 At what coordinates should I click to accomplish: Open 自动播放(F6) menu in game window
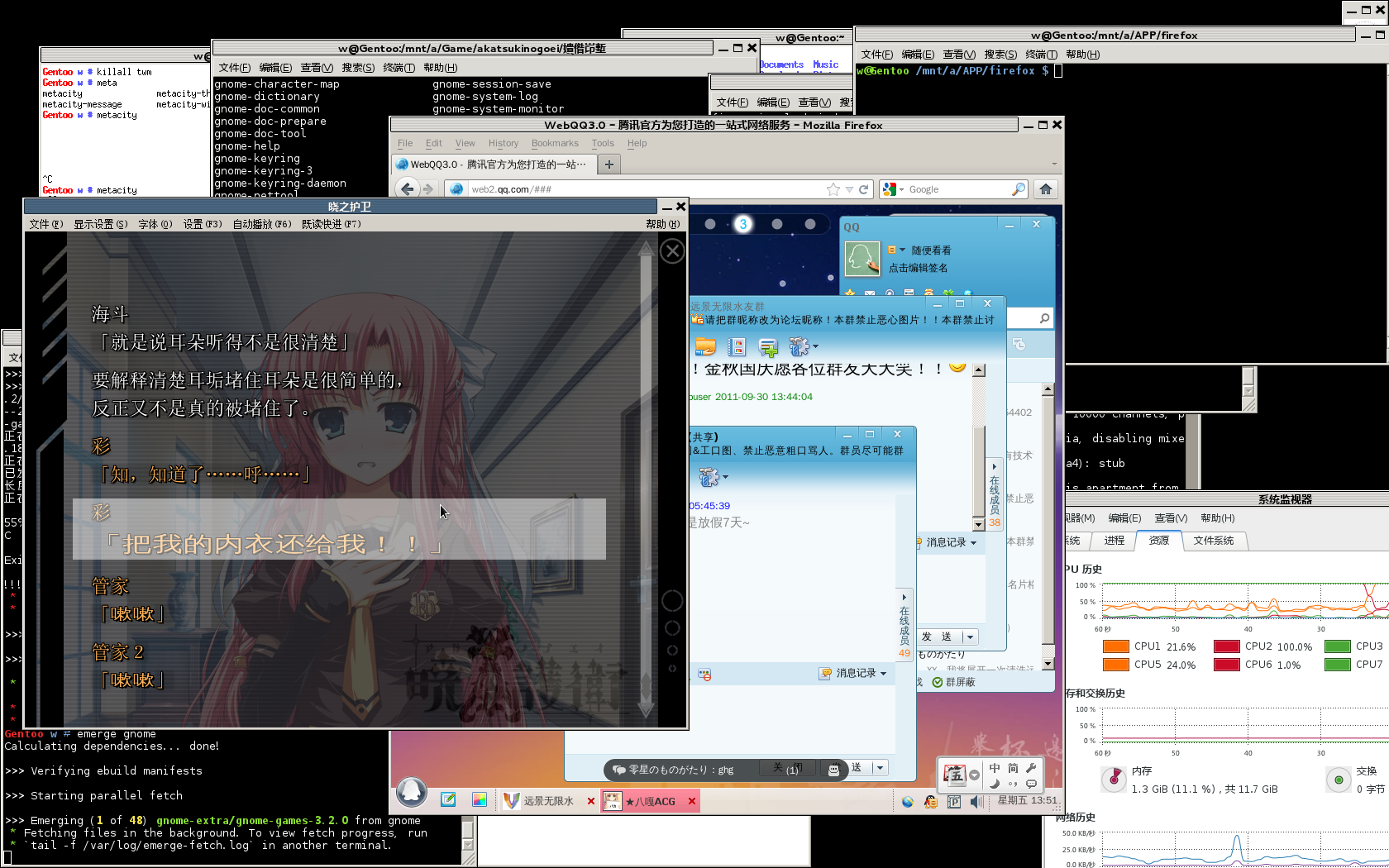click(262, 224)
